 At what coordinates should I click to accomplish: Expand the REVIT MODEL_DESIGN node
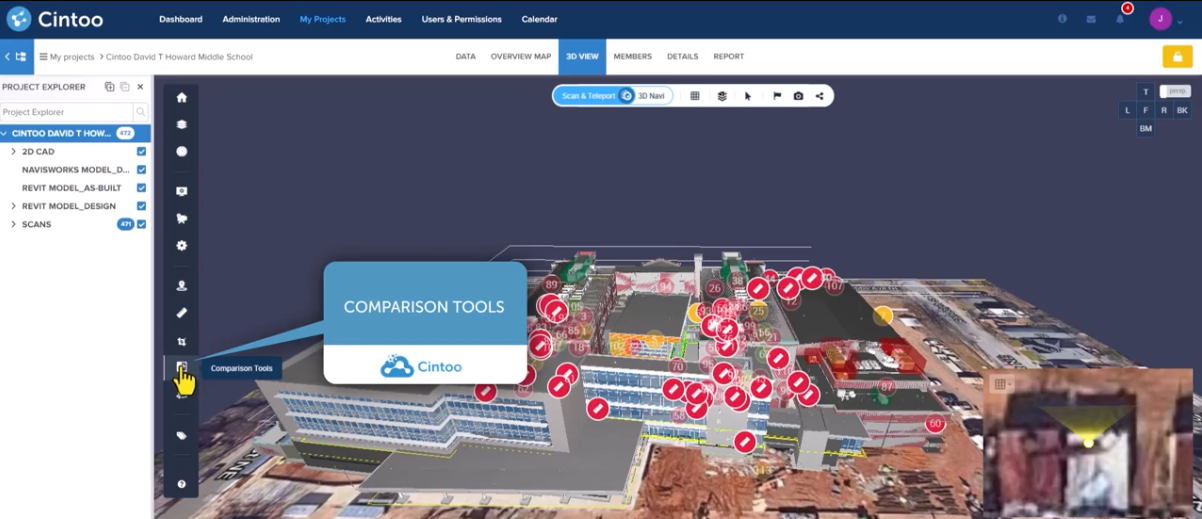click(13, 206)
